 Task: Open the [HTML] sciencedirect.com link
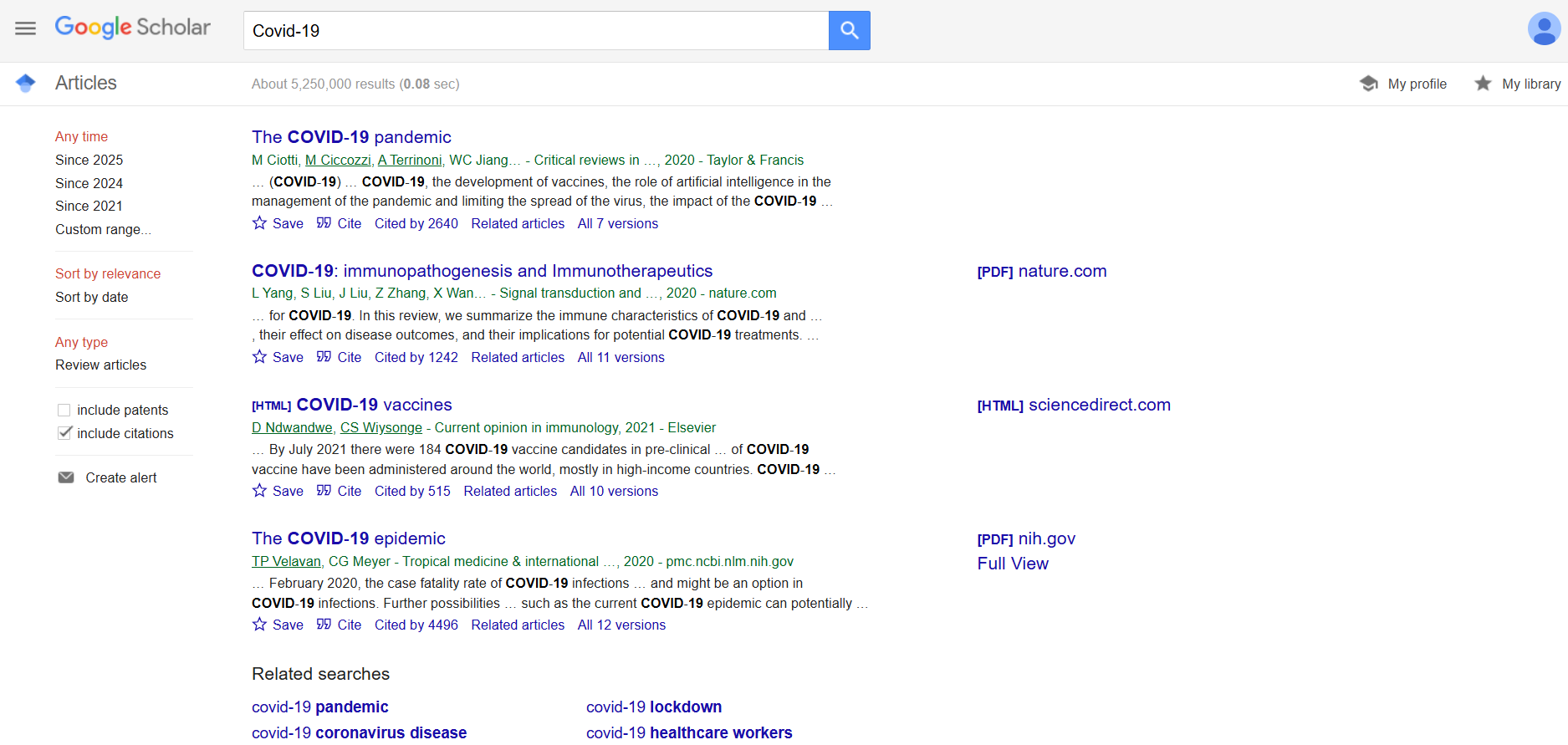pos(1074,405)
